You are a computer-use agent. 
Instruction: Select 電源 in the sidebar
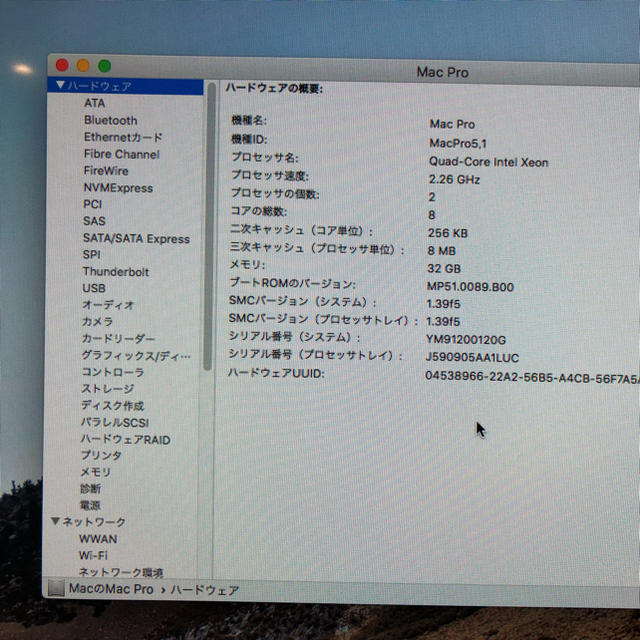coord(90,505)
